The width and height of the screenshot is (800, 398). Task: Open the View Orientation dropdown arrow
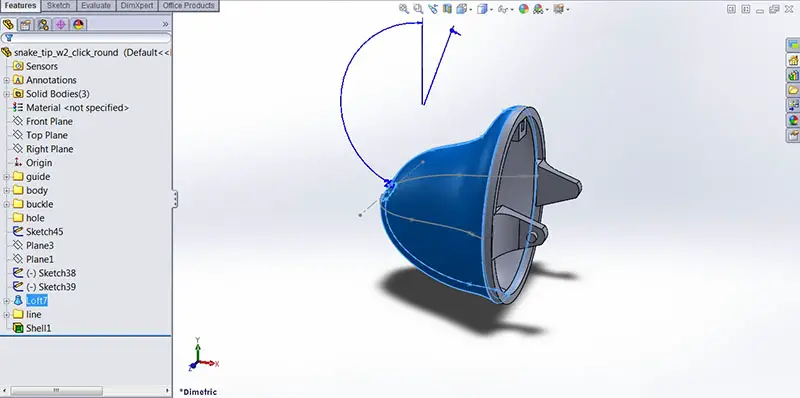(471, 9)
